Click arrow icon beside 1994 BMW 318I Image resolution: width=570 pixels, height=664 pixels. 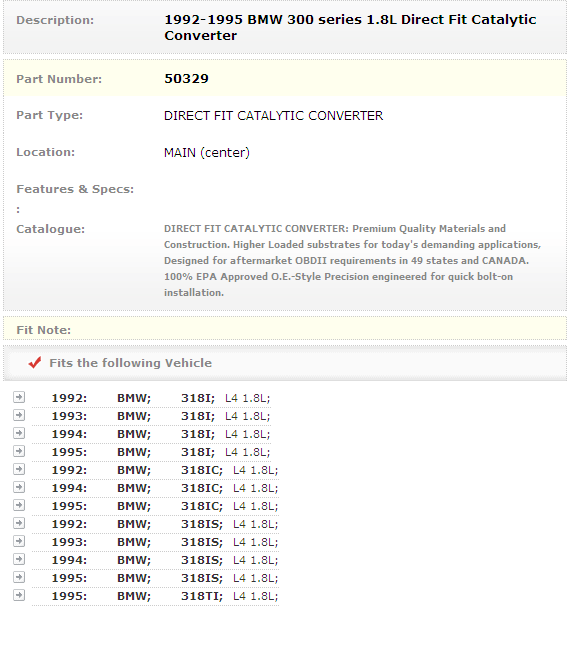coord(19,433)
